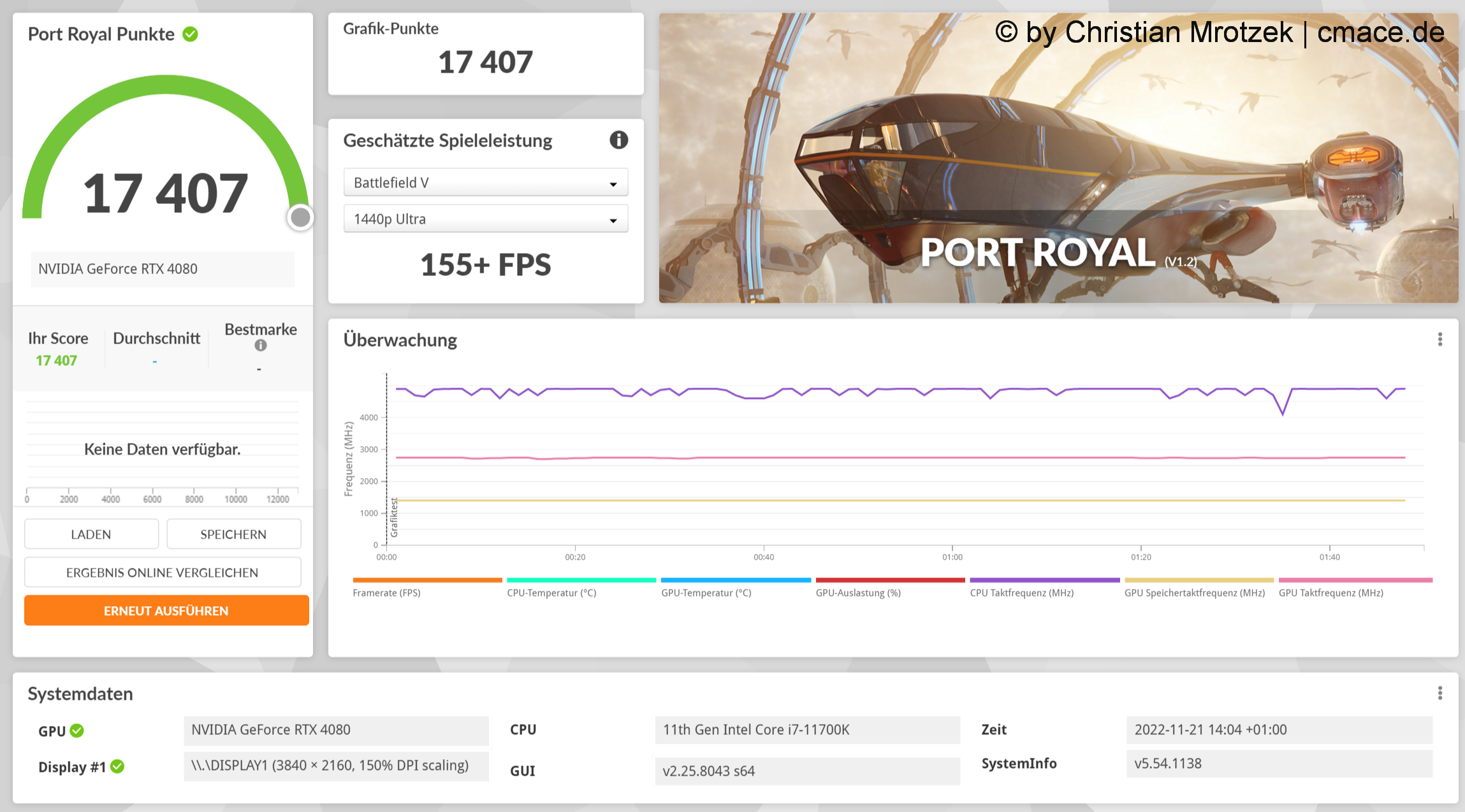Click green checkmark beside Display #1

click(117, 766)
